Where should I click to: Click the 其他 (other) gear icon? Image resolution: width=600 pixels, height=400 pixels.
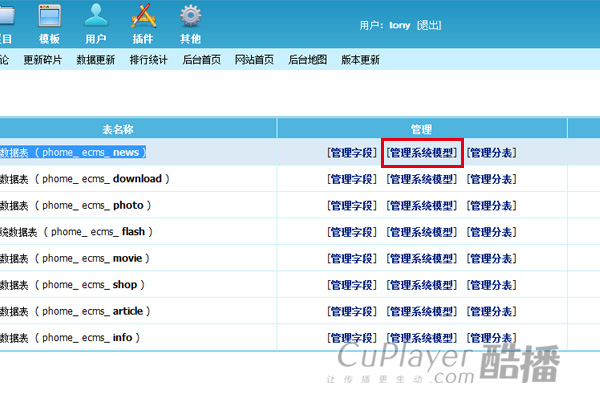click(x=190, y=22)
